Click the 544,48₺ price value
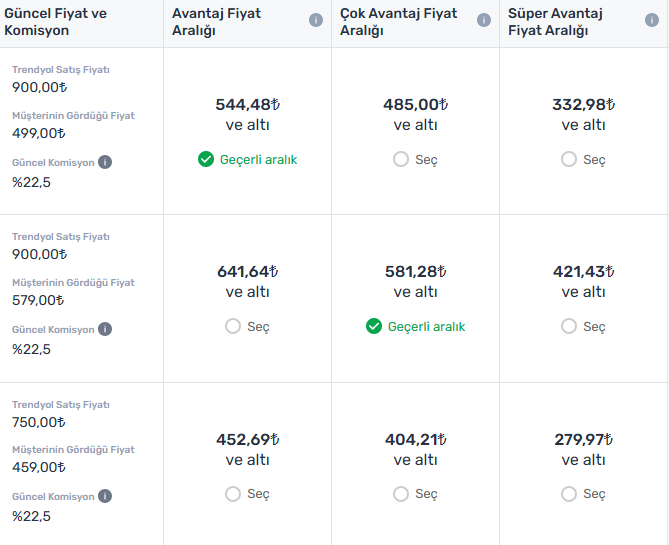The image size is (669, 545). (x=247, y=105)
